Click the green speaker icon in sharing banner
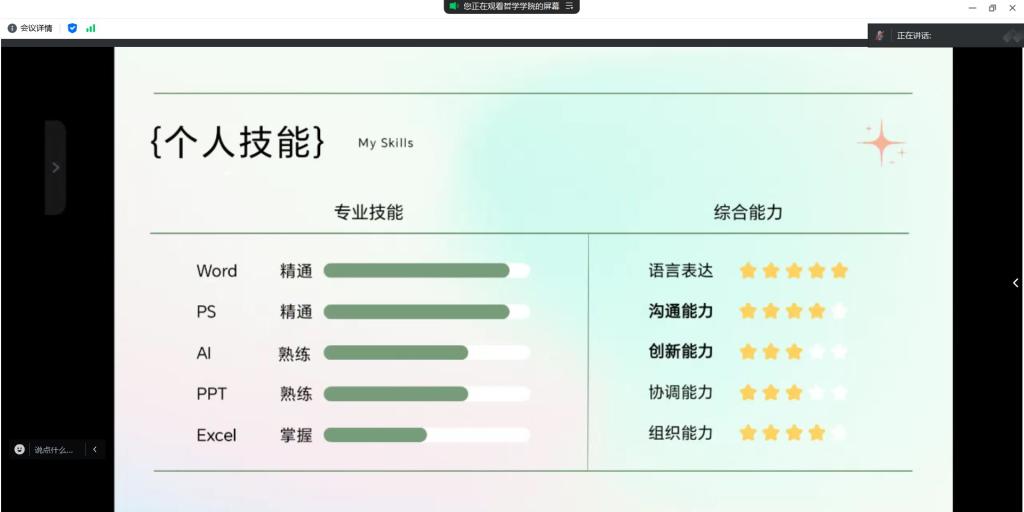The image size is (1024, 512). click(453, 6)
